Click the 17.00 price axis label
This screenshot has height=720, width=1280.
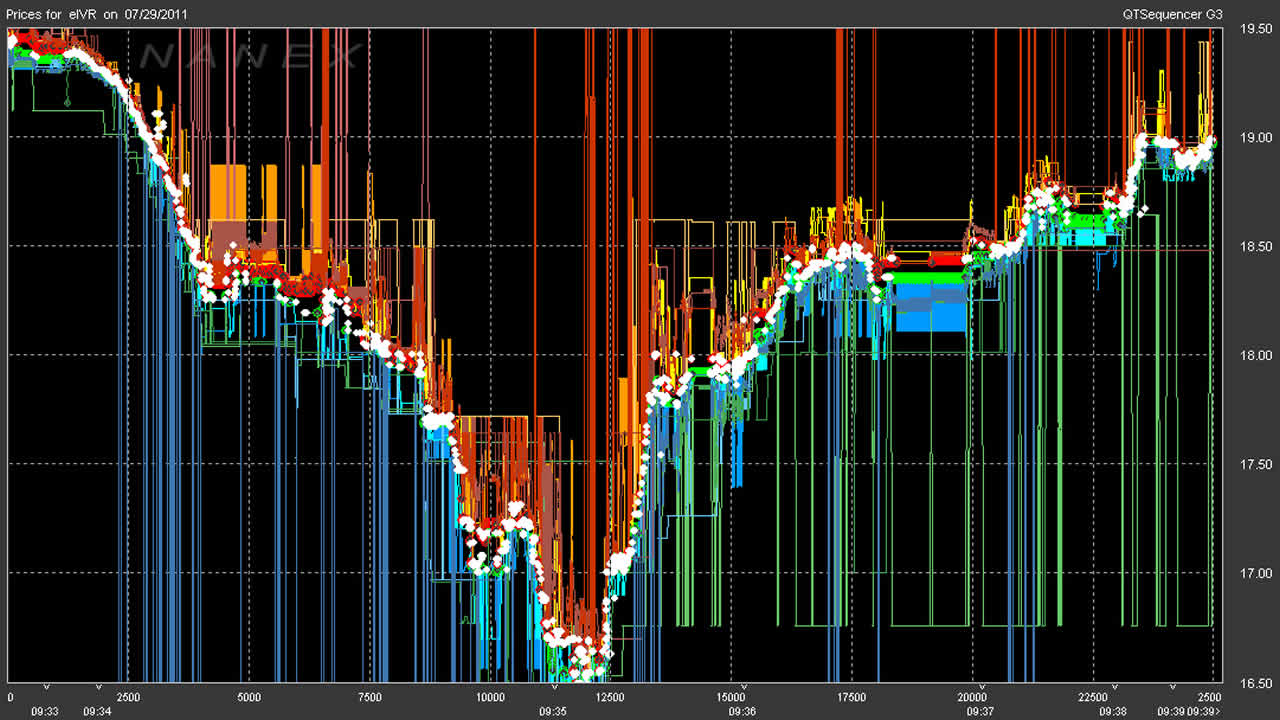tap(1255, 573)
